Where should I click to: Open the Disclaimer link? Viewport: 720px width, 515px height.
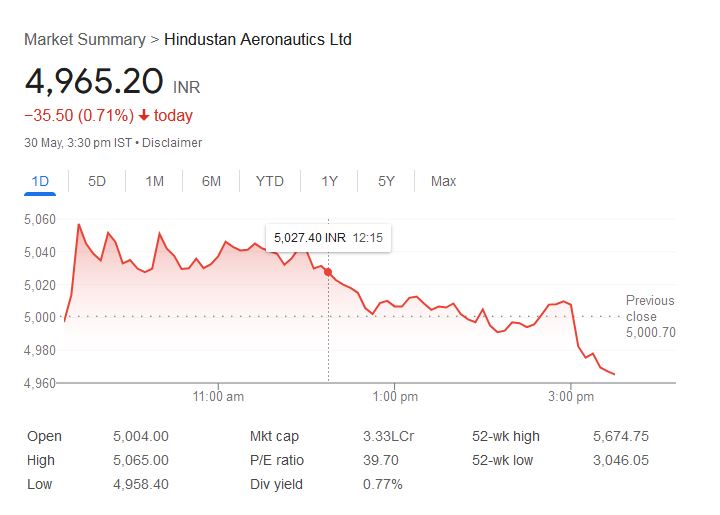click(x=172, y=143)
